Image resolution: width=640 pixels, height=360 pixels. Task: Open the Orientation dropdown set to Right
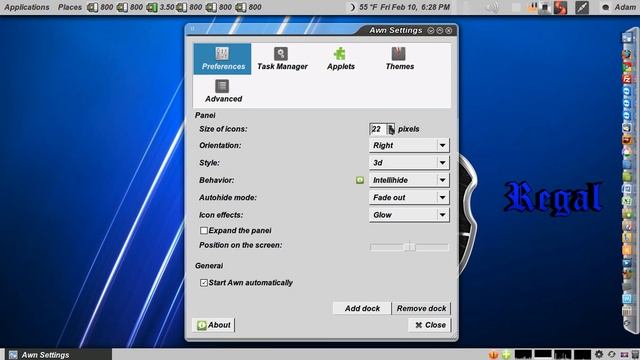pos(409,145)
